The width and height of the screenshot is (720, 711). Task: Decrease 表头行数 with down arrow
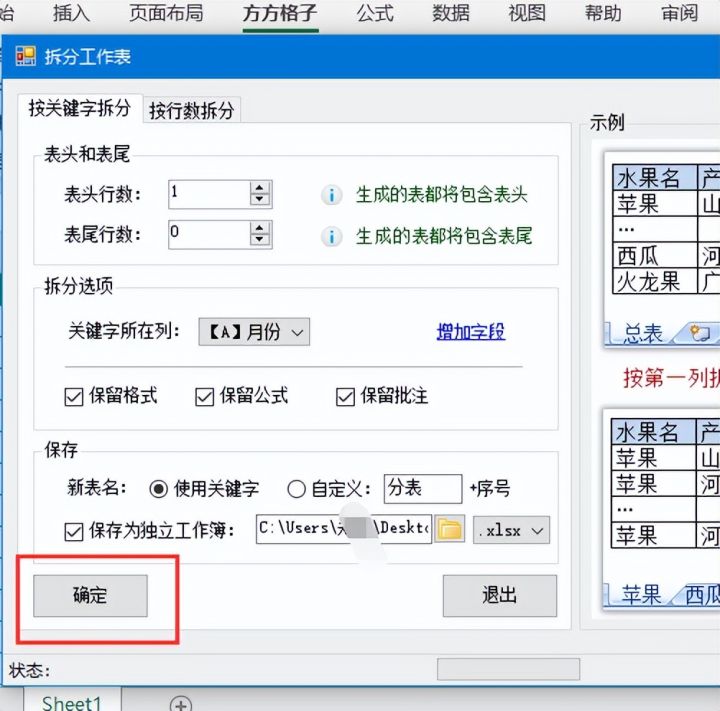click(260, 199)
